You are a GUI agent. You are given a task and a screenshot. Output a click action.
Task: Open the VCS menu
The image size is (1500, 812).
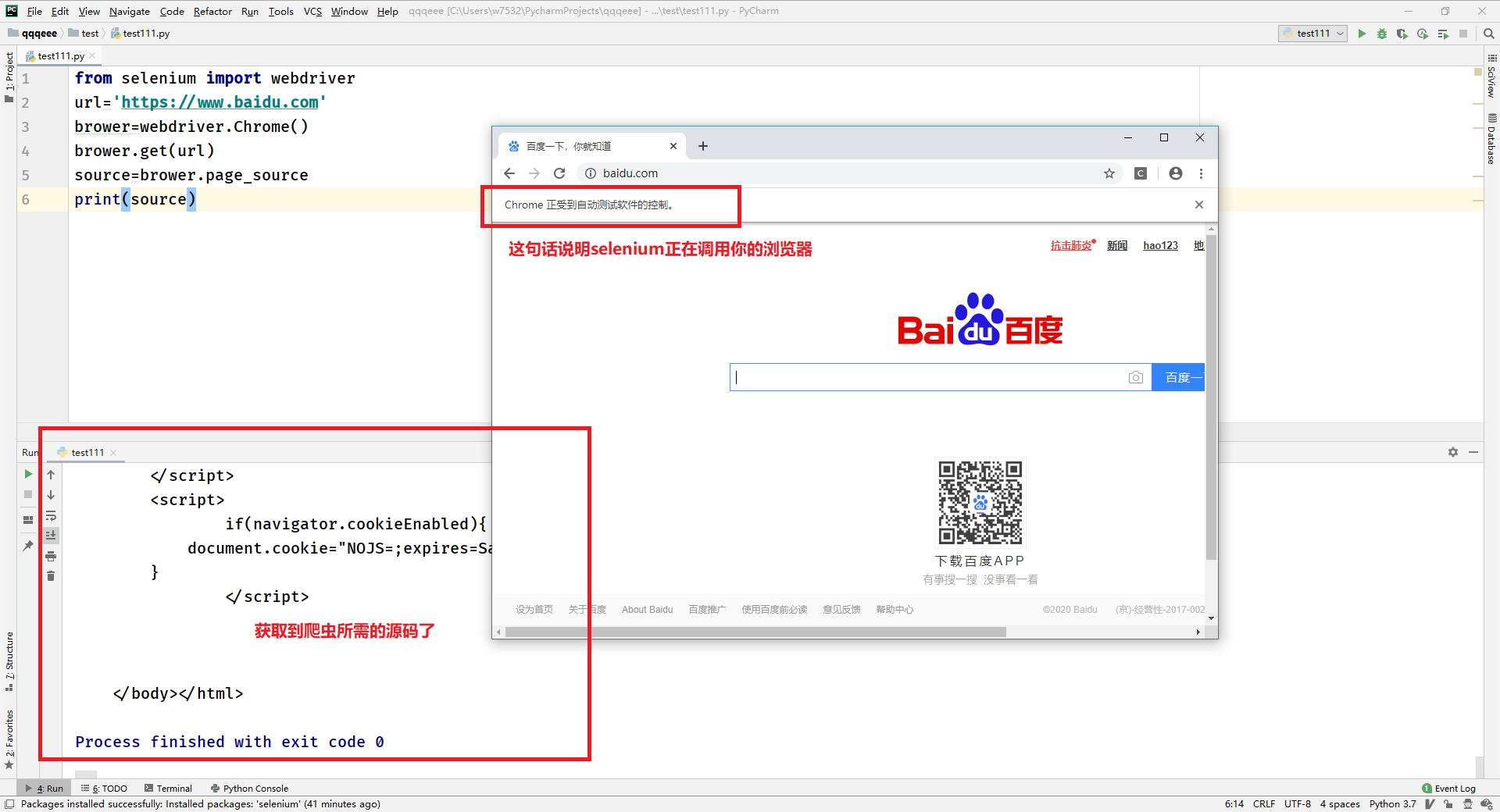tap(312, 11)
